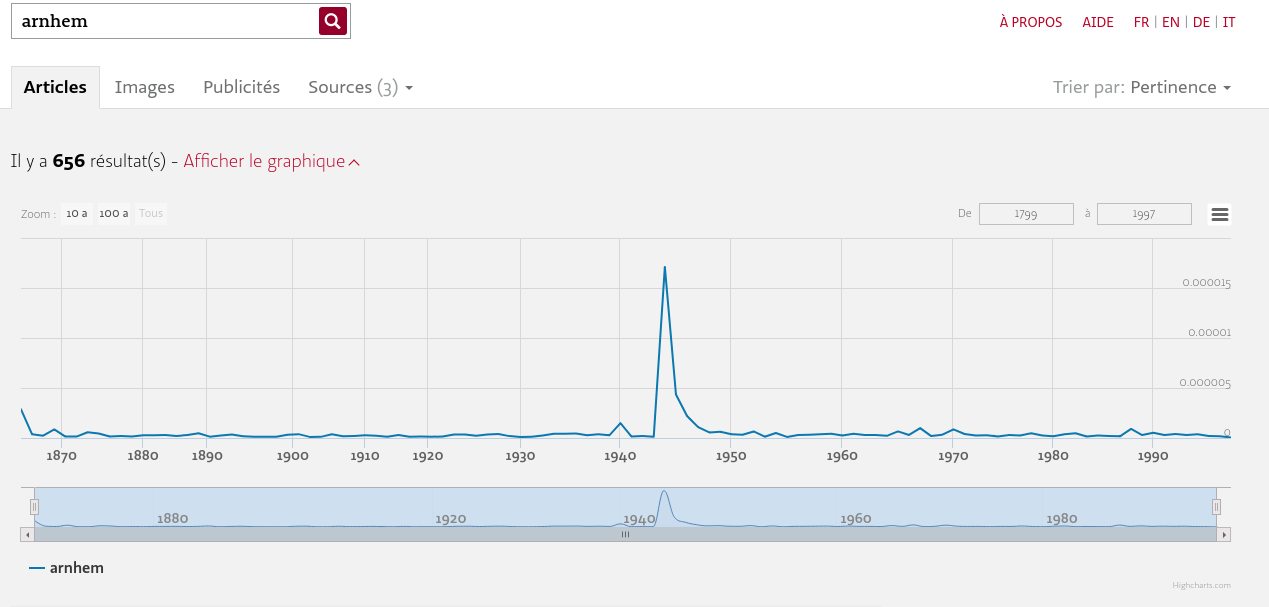The height and width of the screenshot is (607, 1269).
Task: Set zoom to 10 a
Action: pos(77,214)
